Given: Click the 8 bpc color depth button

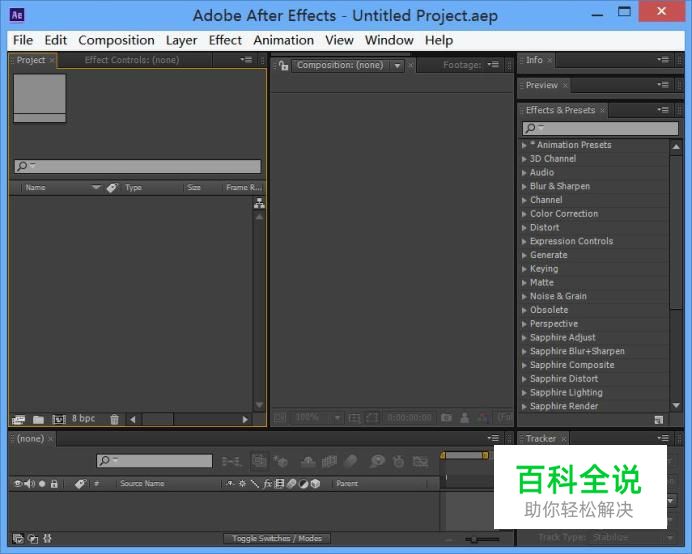Looking at the screenshot, I should 83,419.
